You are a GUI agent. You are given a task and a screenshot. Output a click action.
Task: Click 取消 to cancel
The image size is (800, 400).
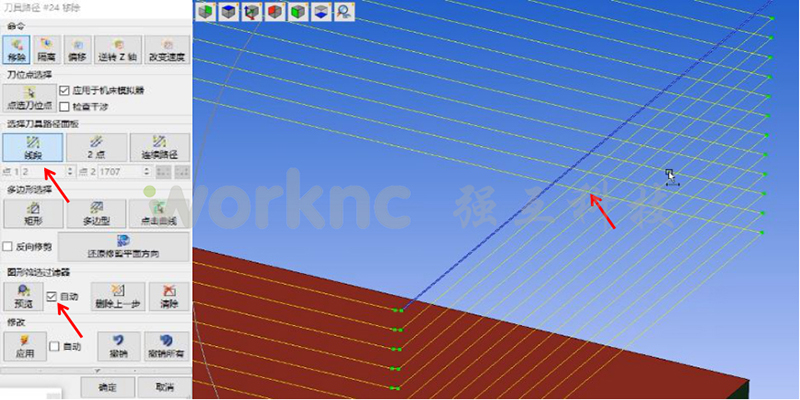(164, 388)
